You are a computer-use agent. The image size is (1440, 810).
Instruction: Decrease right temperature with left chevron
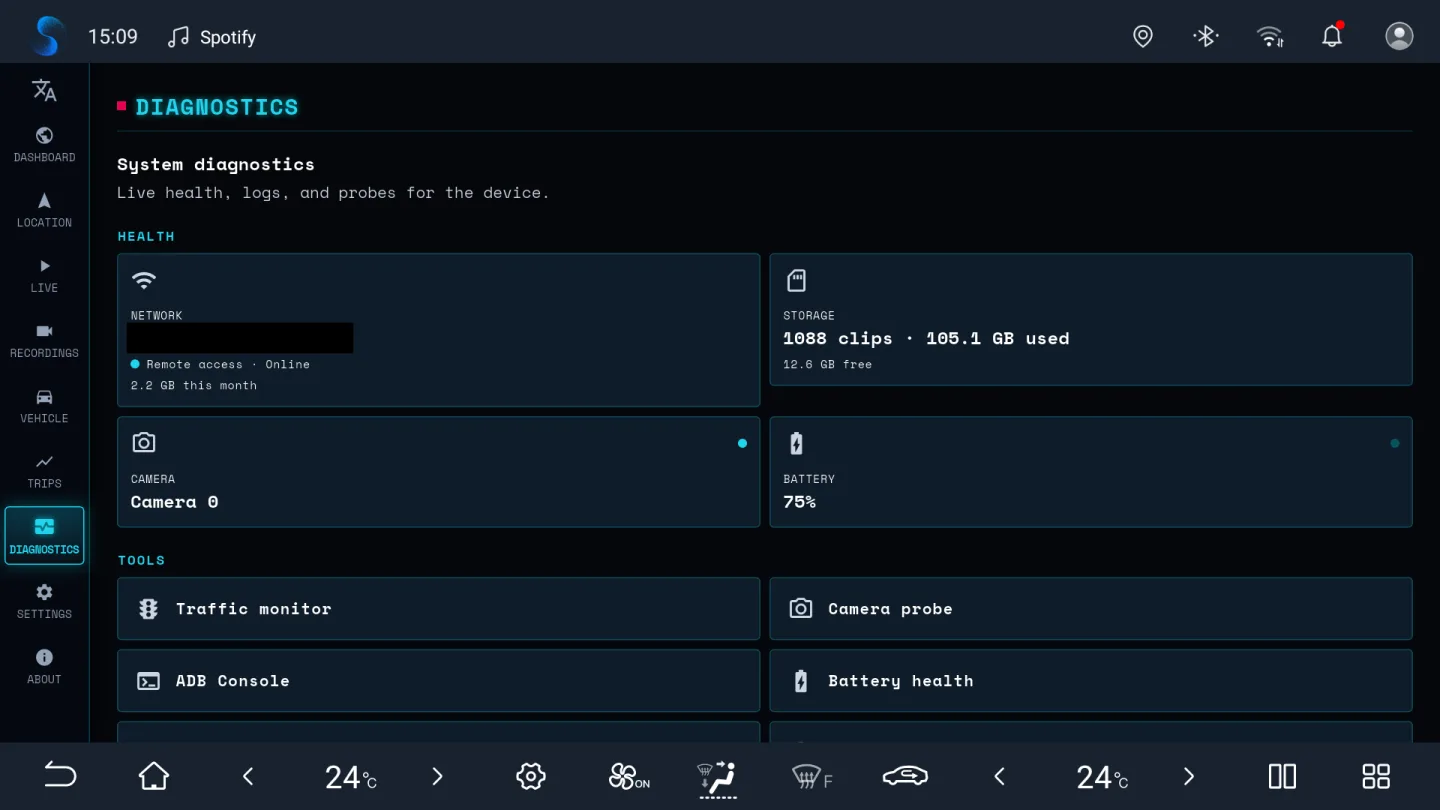(999, 776)
